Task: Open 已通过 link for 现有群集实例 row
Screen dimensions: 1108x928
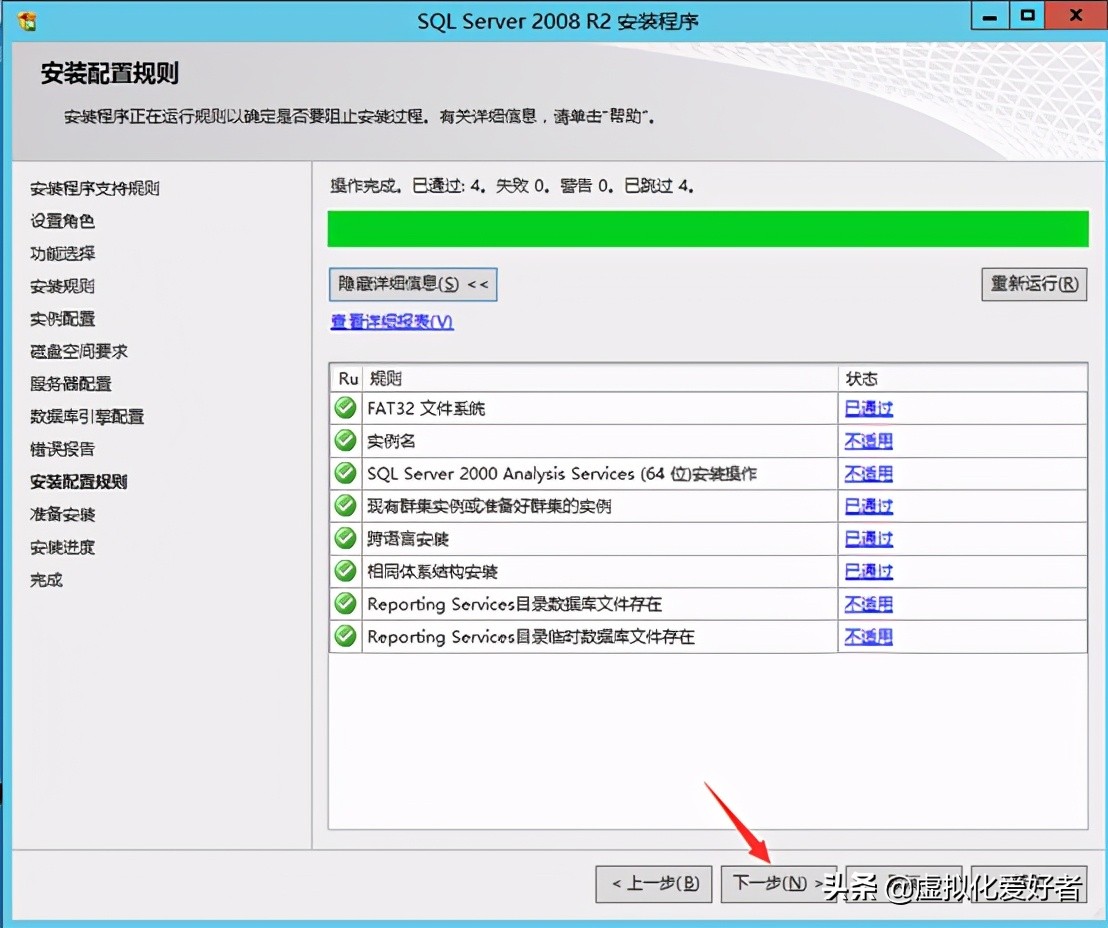Action: point(868,506)
